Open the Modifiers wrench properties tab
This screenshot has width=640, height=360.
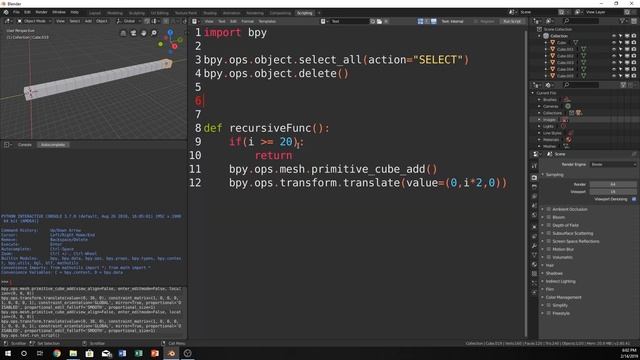coord(534,246)
